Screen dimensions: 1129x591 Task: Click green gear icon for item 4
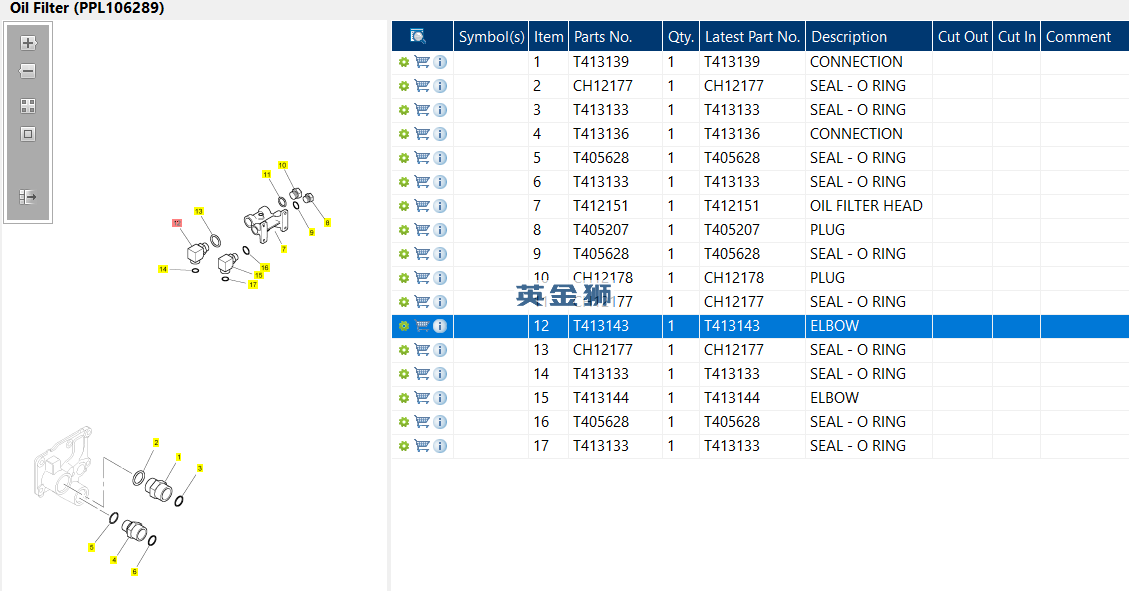tap(404, 134)
